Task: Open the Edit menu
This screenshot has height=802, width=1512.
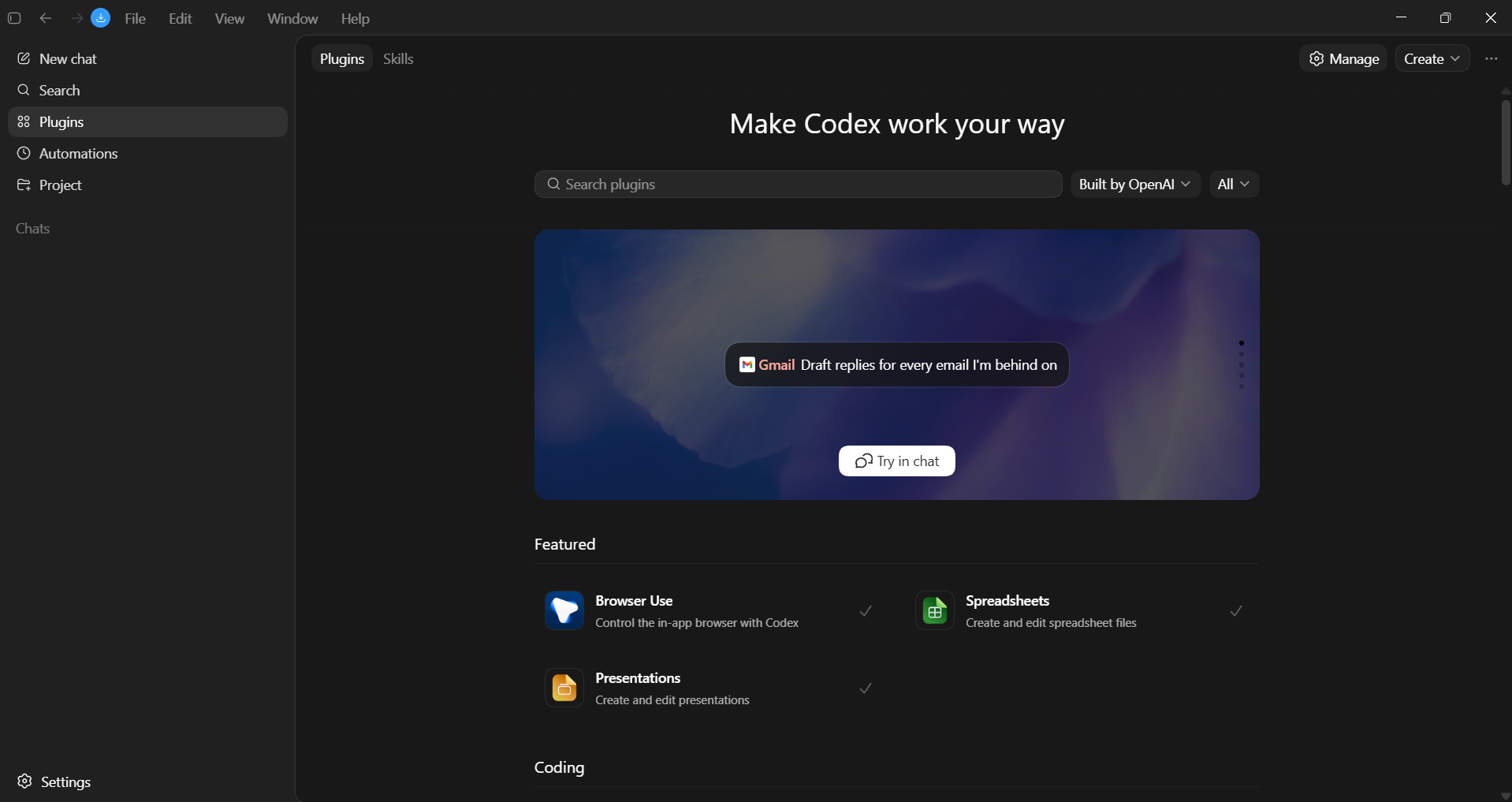Action: tap(181, 18)
